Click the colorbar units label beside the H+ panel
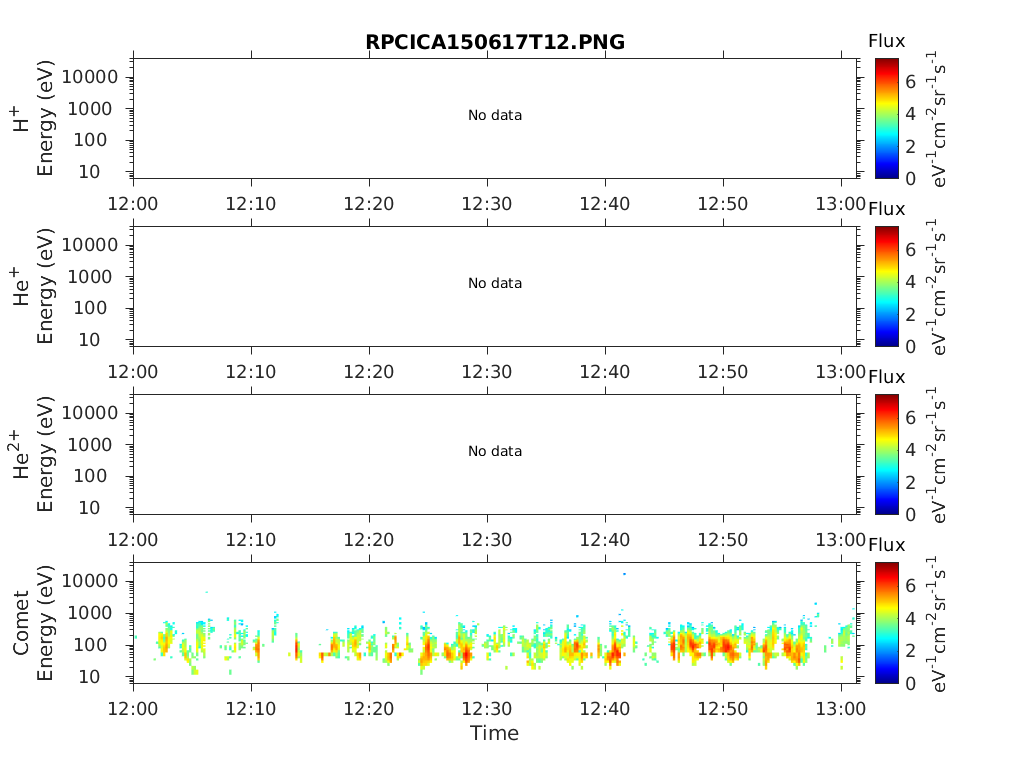This screenshot has height=768, width=1024. tap(936, 120)
